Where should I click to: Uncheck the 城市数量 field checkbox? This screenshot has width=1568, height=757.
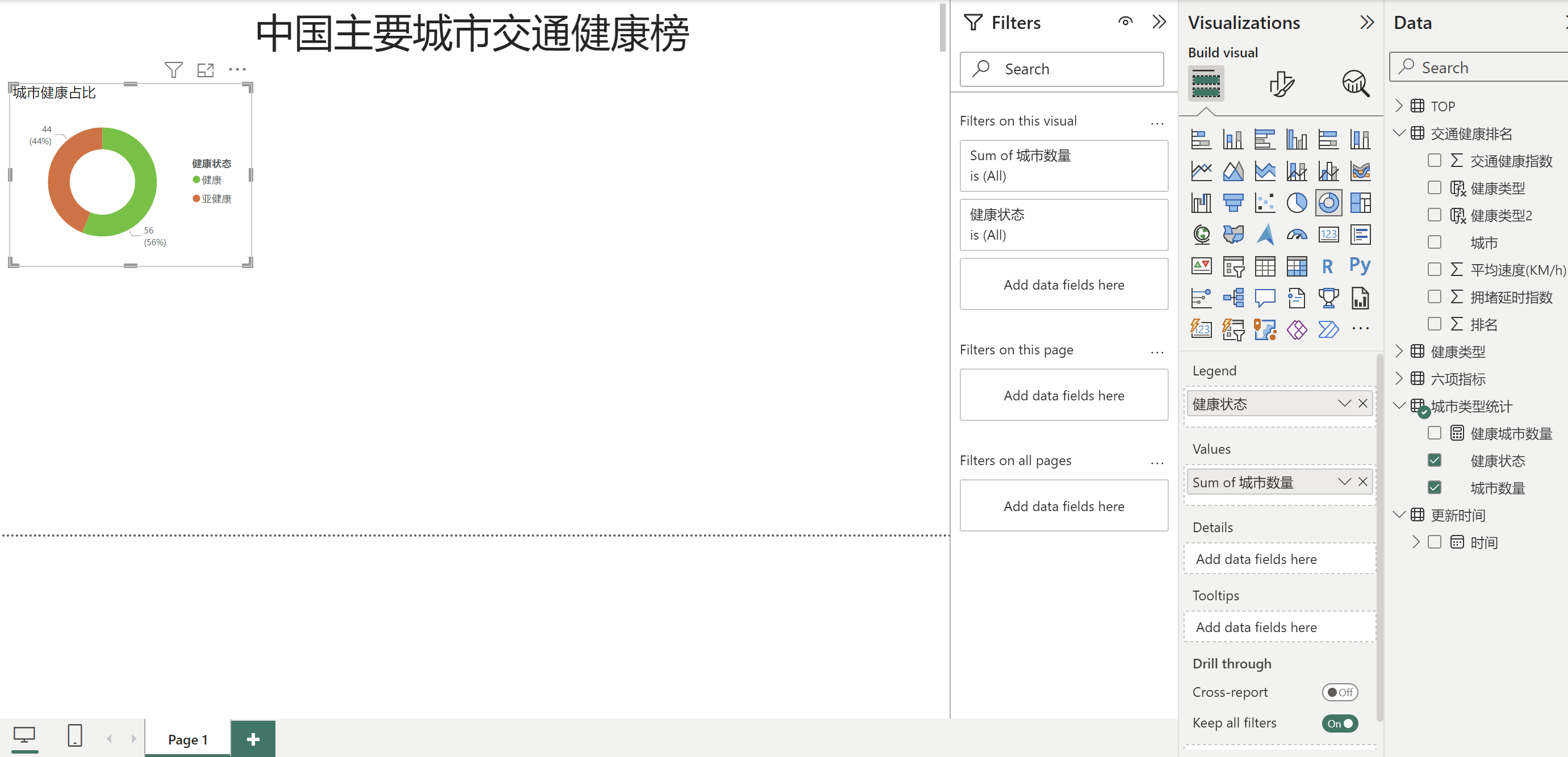point(1434,487)
